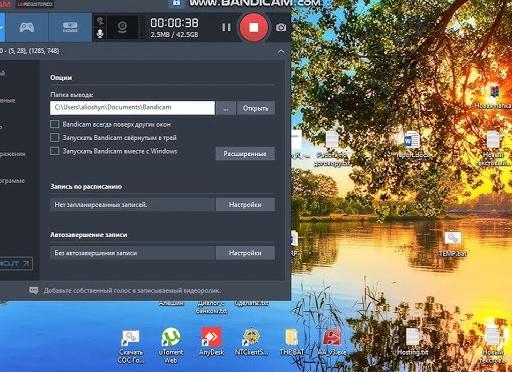
Task: Browse for output folder with the "..." button
Action: click(226, 108)
